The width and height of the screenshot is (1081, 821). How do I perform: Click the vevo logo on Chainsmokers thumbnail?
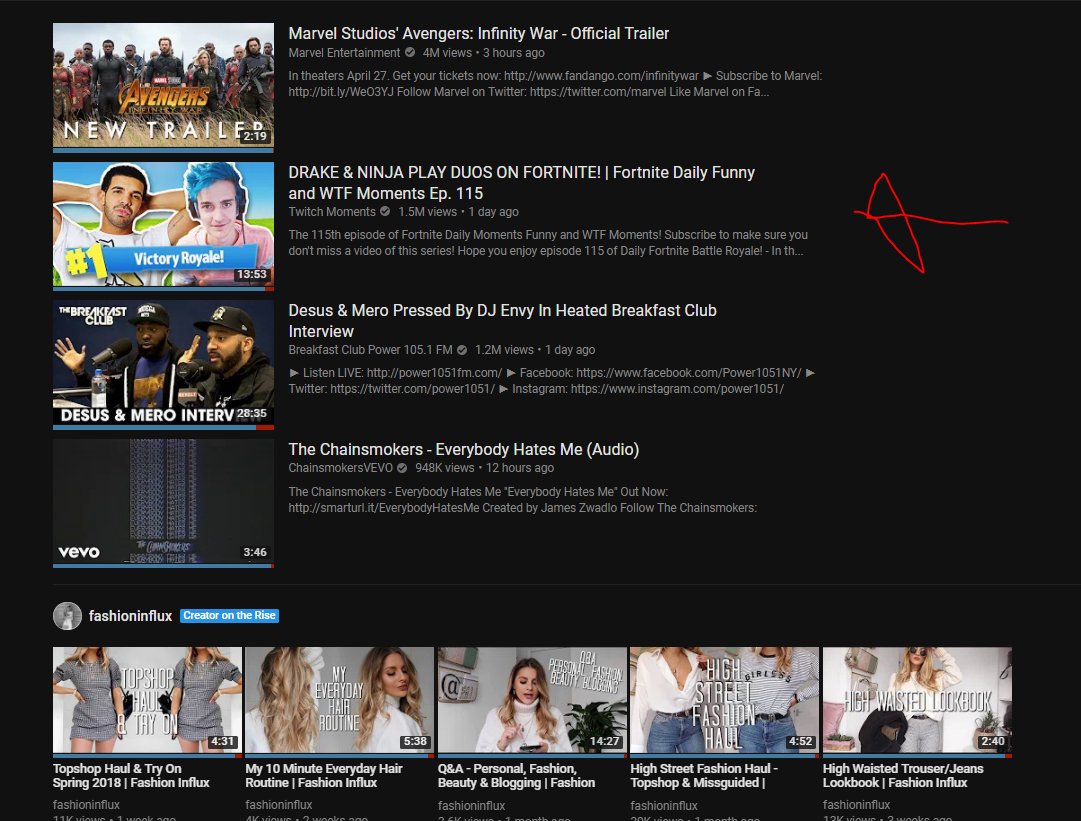[x=79, y=552]
